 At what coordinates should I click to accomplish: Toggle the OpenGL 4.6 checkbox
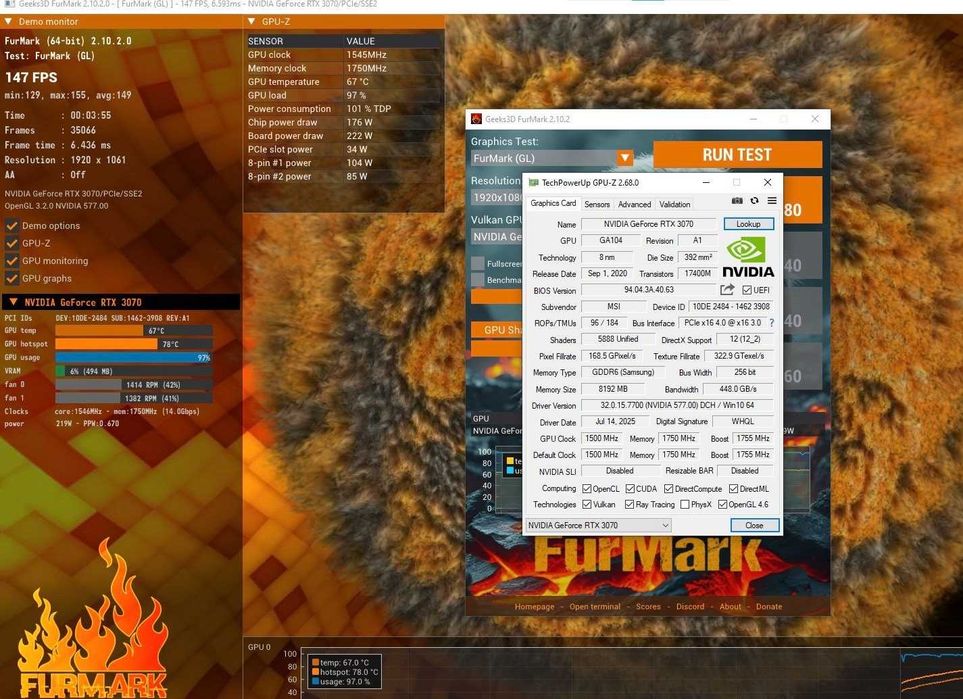(x=723, y=504)
